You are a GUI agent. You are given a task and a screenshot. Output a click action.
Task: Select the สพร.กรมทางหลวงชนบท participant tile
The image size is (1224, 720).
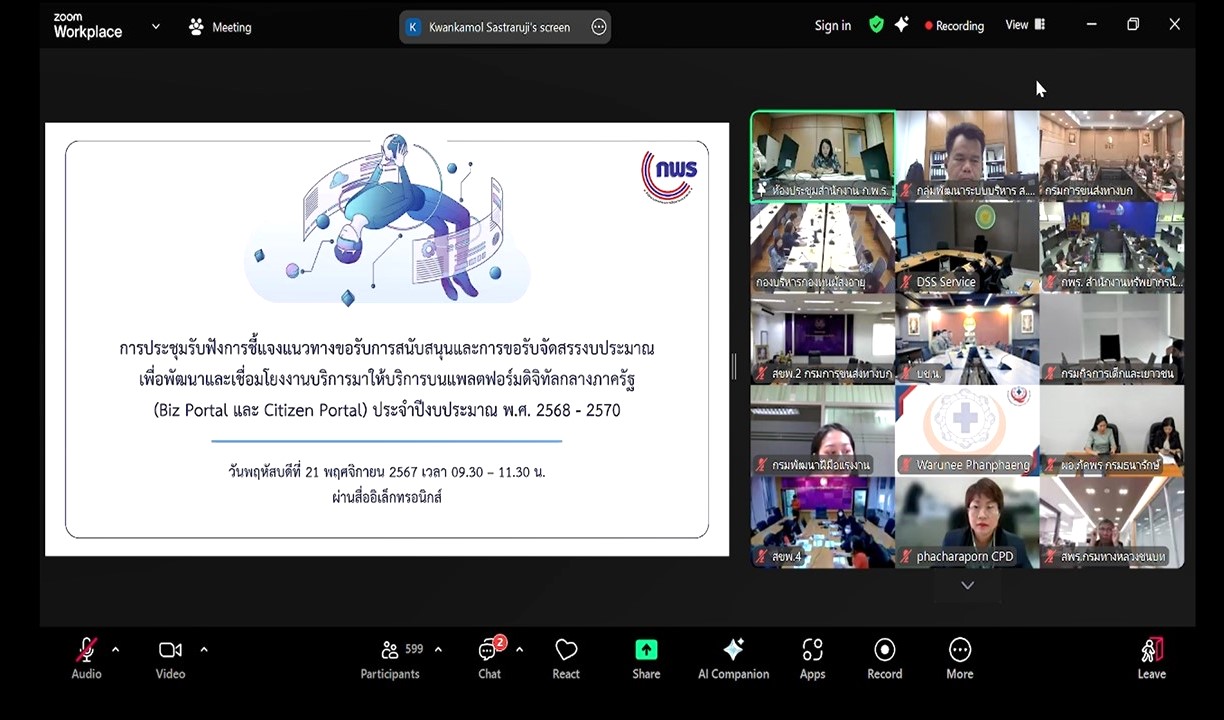(1112, 522)
